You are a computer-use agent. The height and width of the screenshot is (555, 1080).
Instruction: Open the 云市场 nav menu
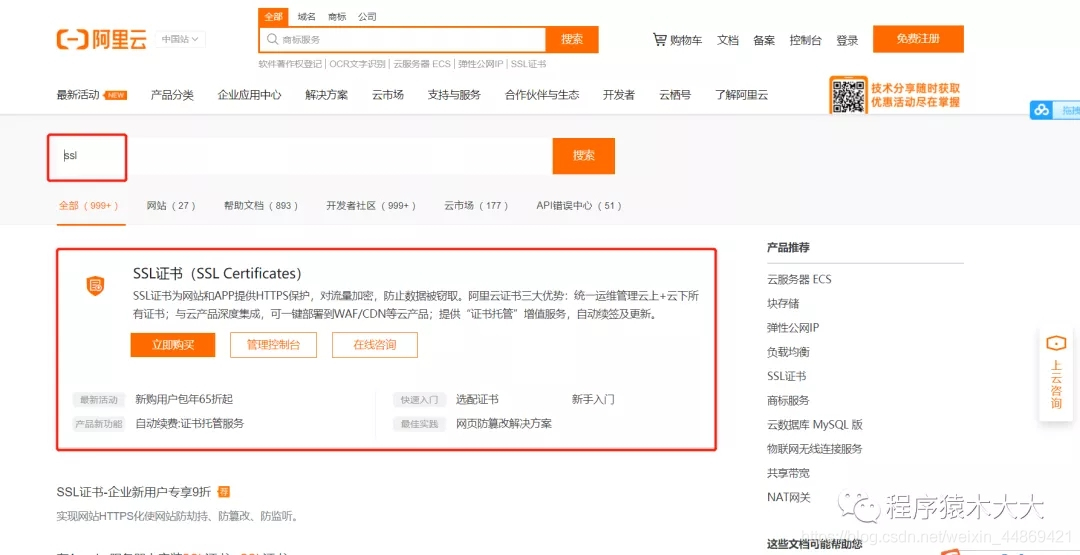pos(388,95)
